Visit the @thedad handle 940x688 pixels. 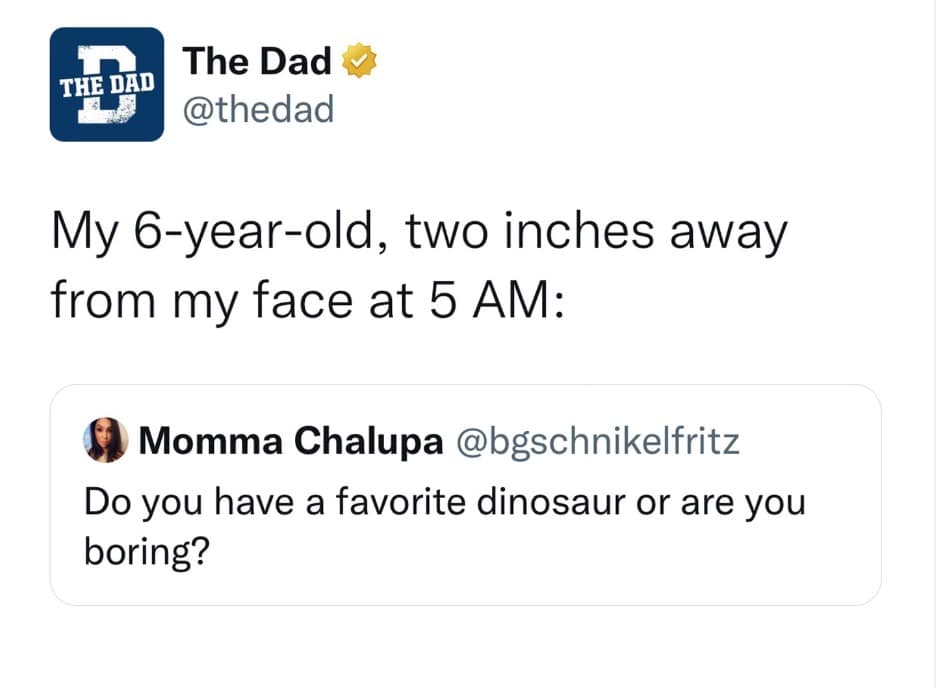pos(257,109)
